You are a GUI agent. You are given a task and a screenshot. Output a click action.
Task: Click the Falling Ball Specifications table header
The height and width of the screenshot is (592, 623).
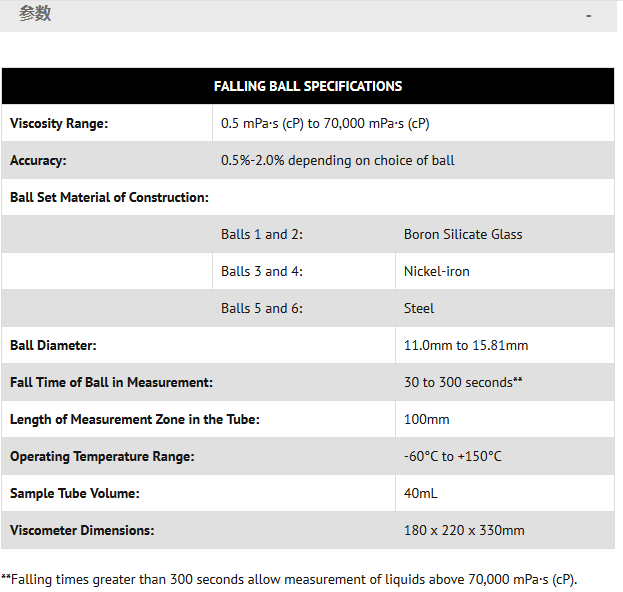click(x=308, y=86)
